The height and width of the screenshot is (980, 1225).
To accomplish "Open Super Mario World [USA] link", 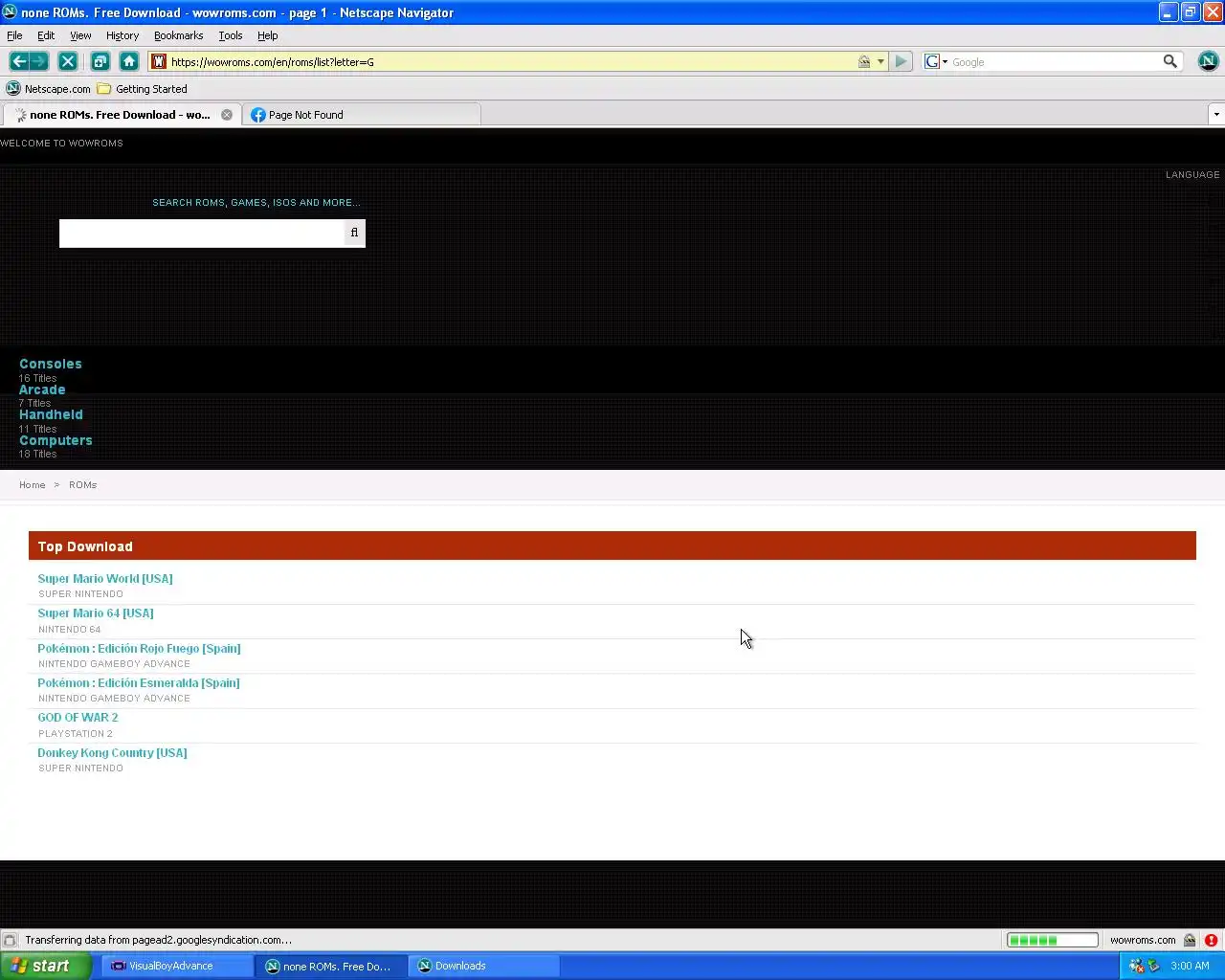I will coord(105,578).
